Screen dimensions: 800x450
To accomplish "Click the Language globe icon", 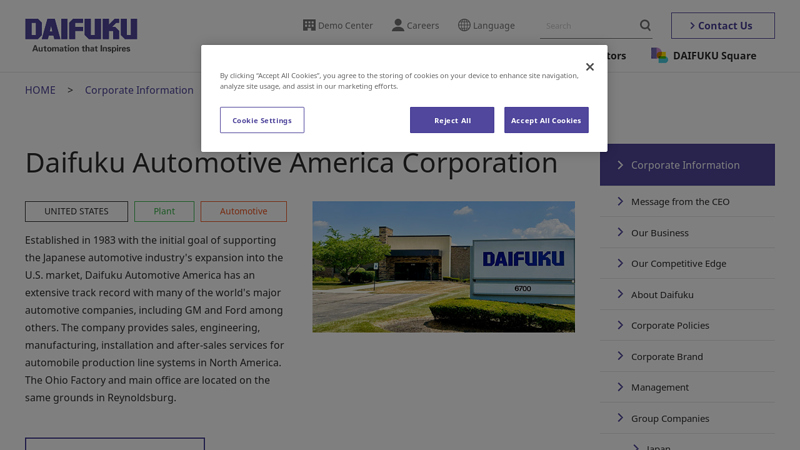I will coord(464,25).
